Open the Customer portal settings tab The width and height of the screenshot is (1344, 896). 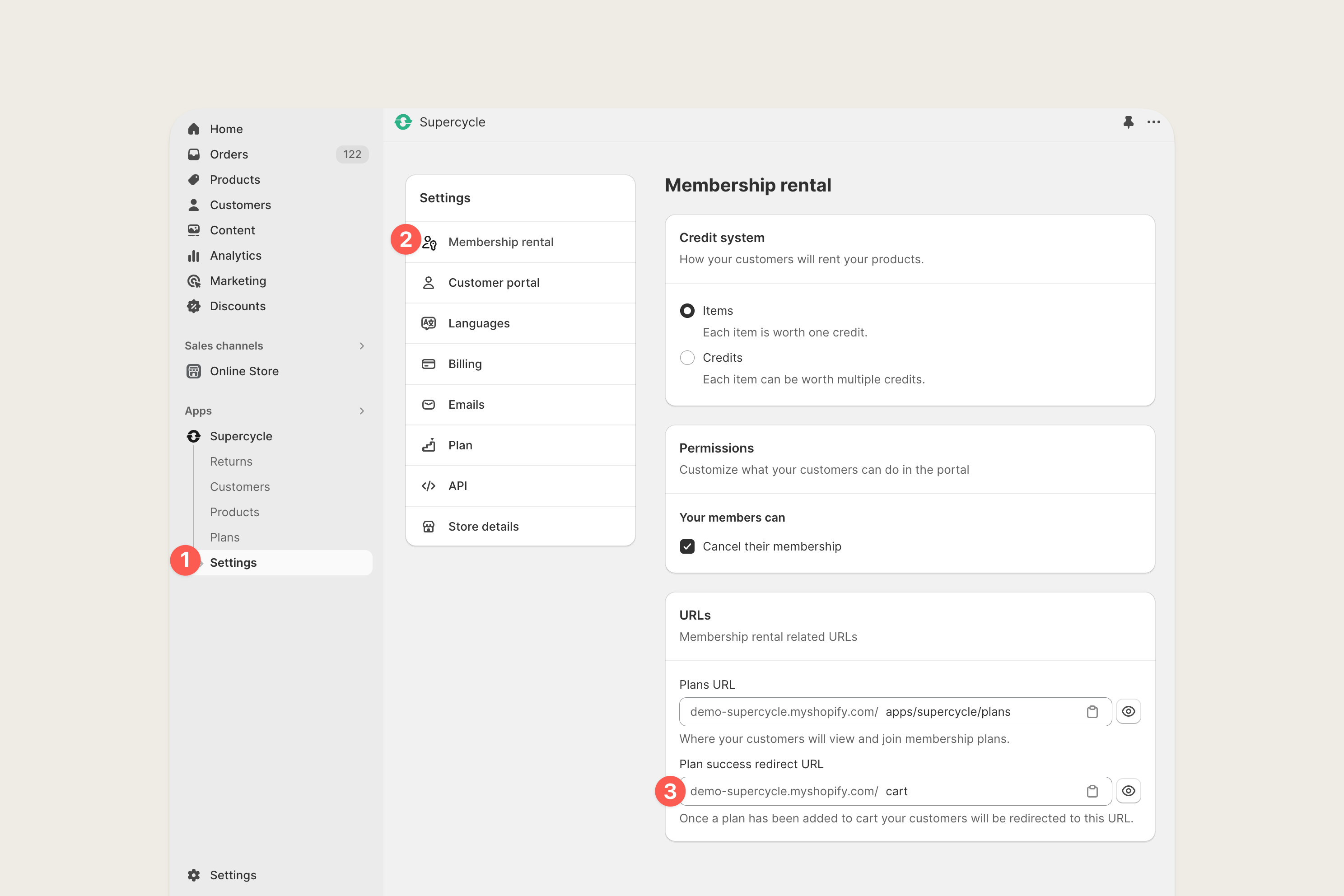(493, 282)
